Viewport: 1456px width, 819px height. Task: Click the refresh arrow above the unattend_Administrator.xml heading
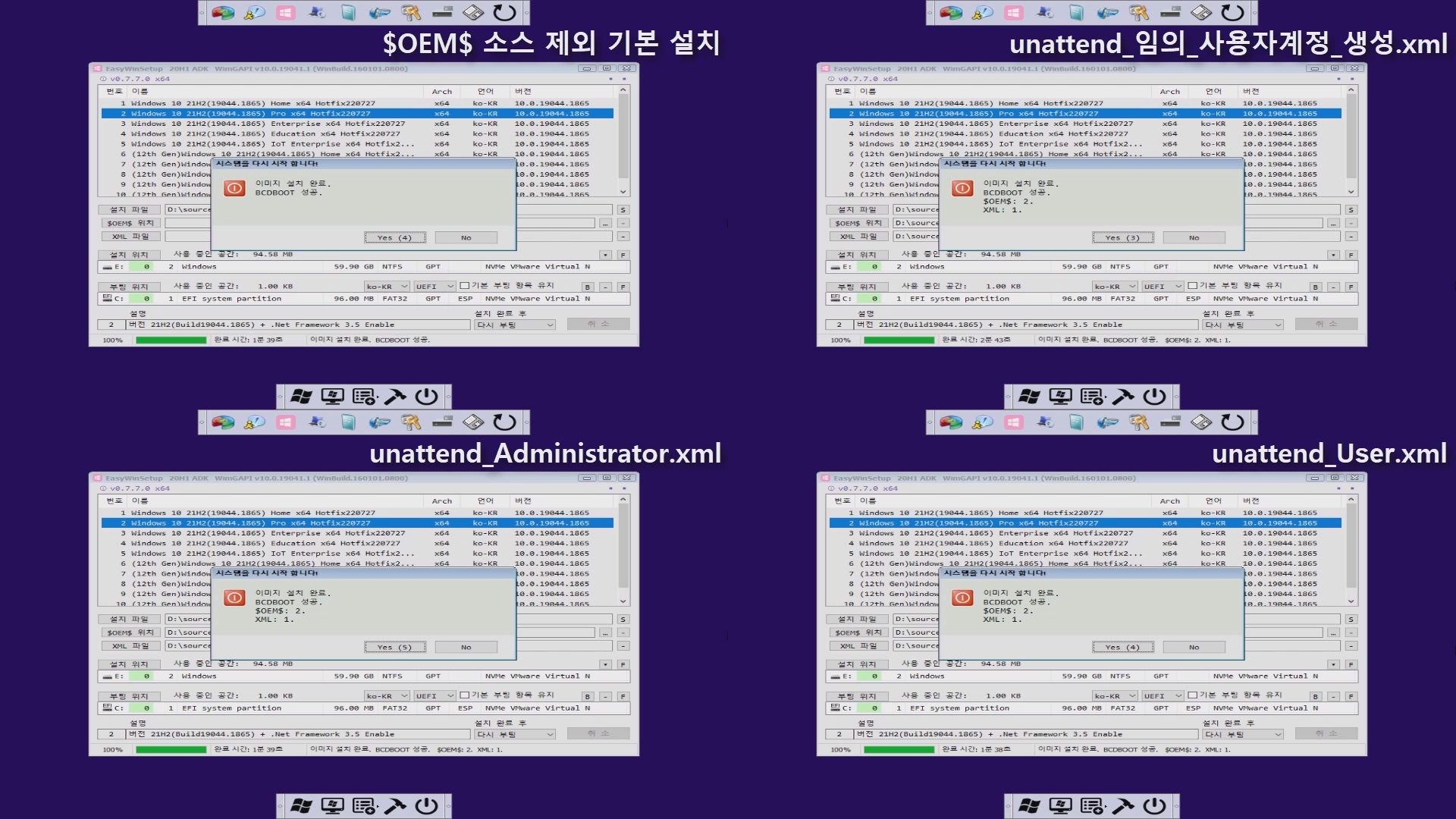(x=504, y=422)
